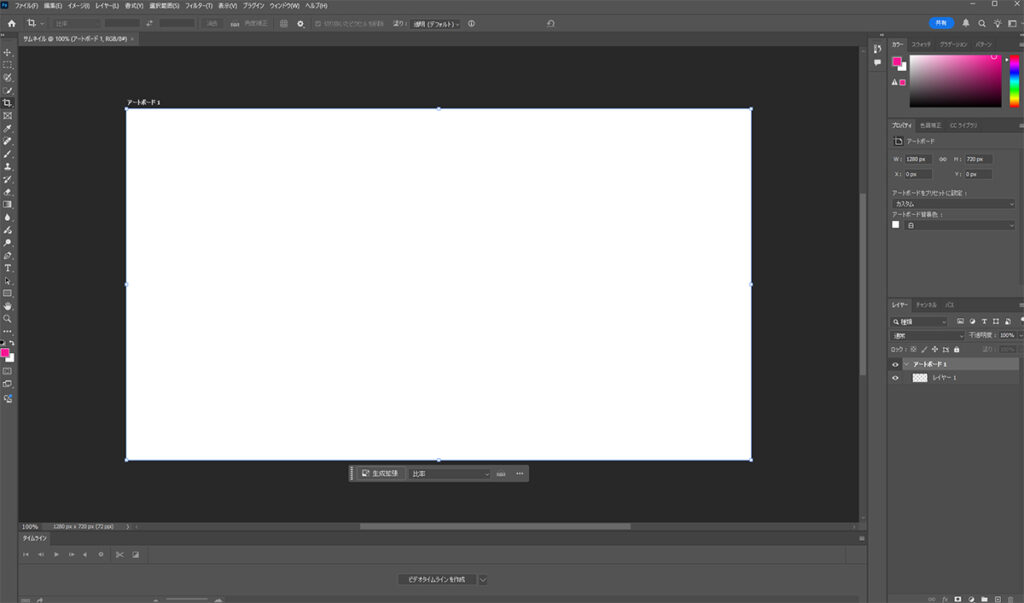Open the History panel icon

tap(877, 49)
